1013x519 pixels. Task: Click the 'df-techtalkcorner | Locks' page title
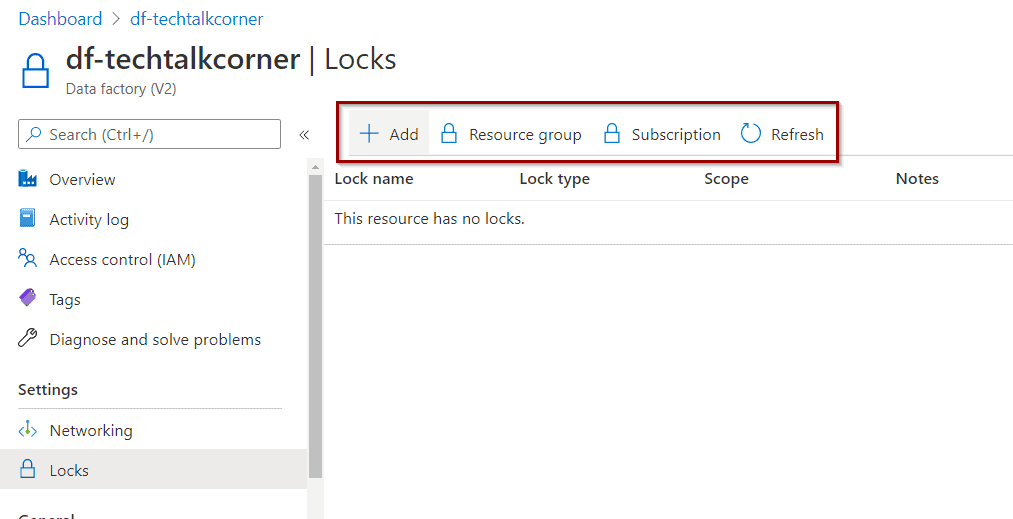point(231,59)
